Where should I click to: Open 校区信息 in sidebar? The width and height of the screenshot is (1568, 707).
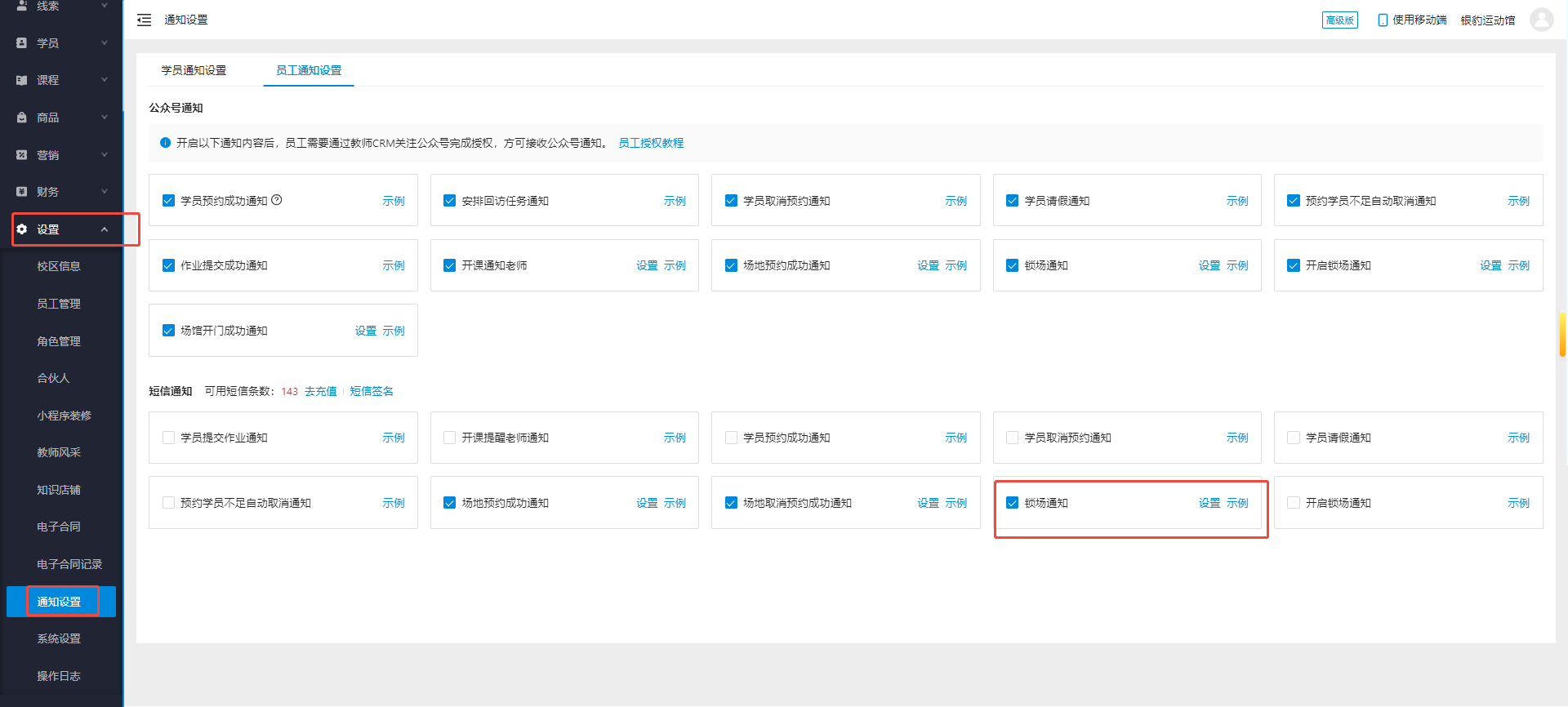point(59,266)
